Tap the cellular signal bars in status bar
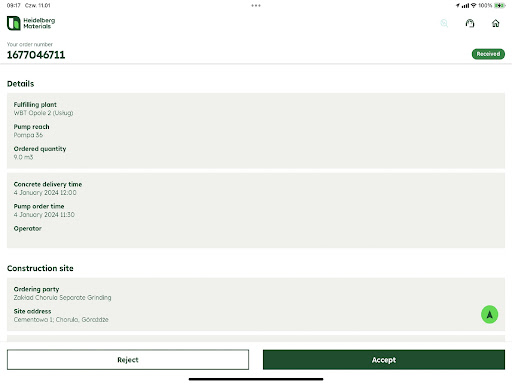512x384 pixels. pos(465,6)
